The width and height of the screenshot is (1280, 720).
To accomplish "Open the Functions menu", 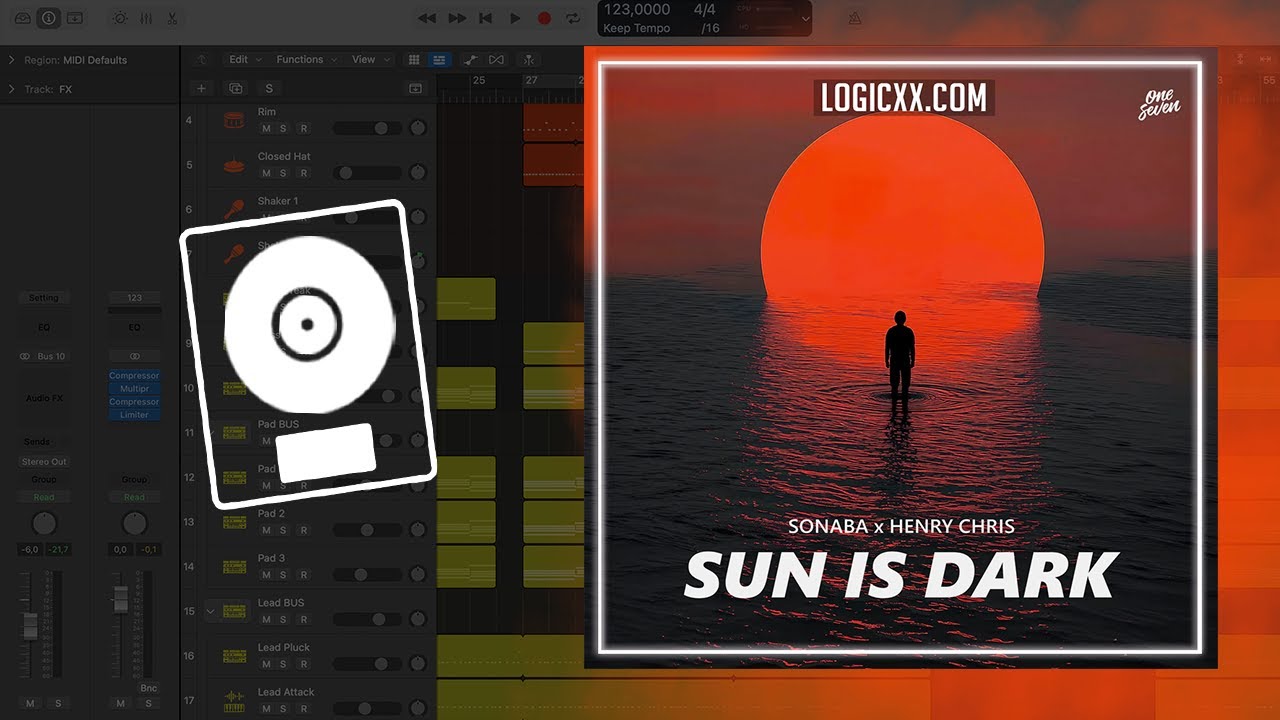I will [x=305, y=59].
